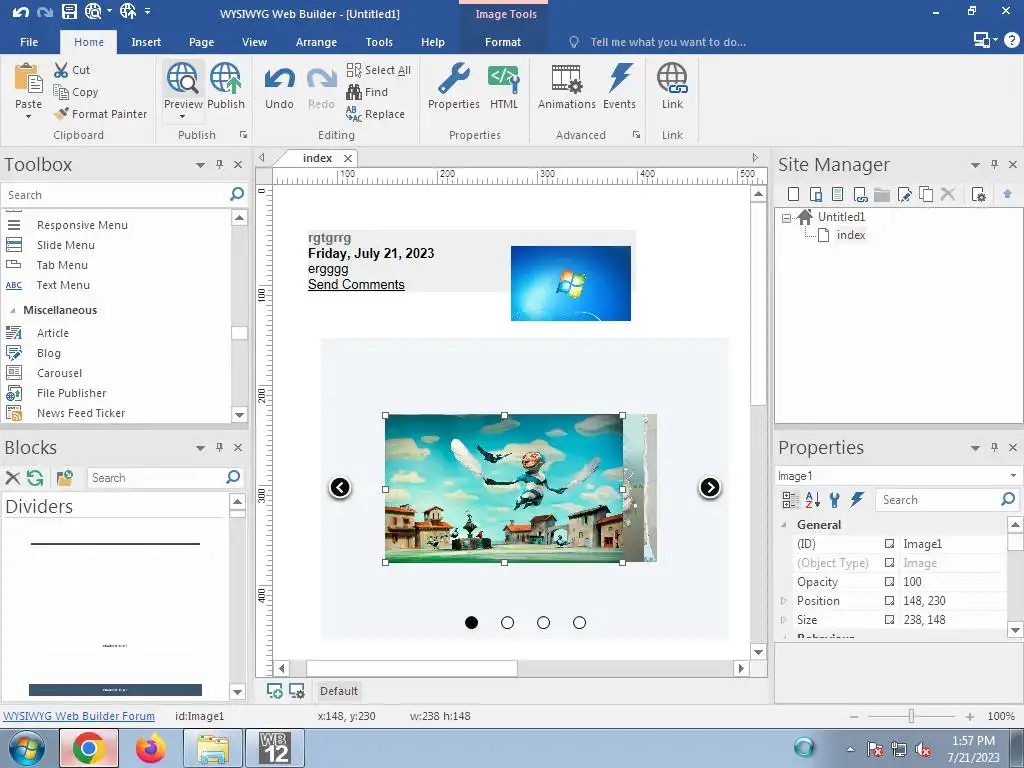Screen dimensions: 1024x768
Task: Switch to the Page ribbon tab
Action: coord(201,42)
